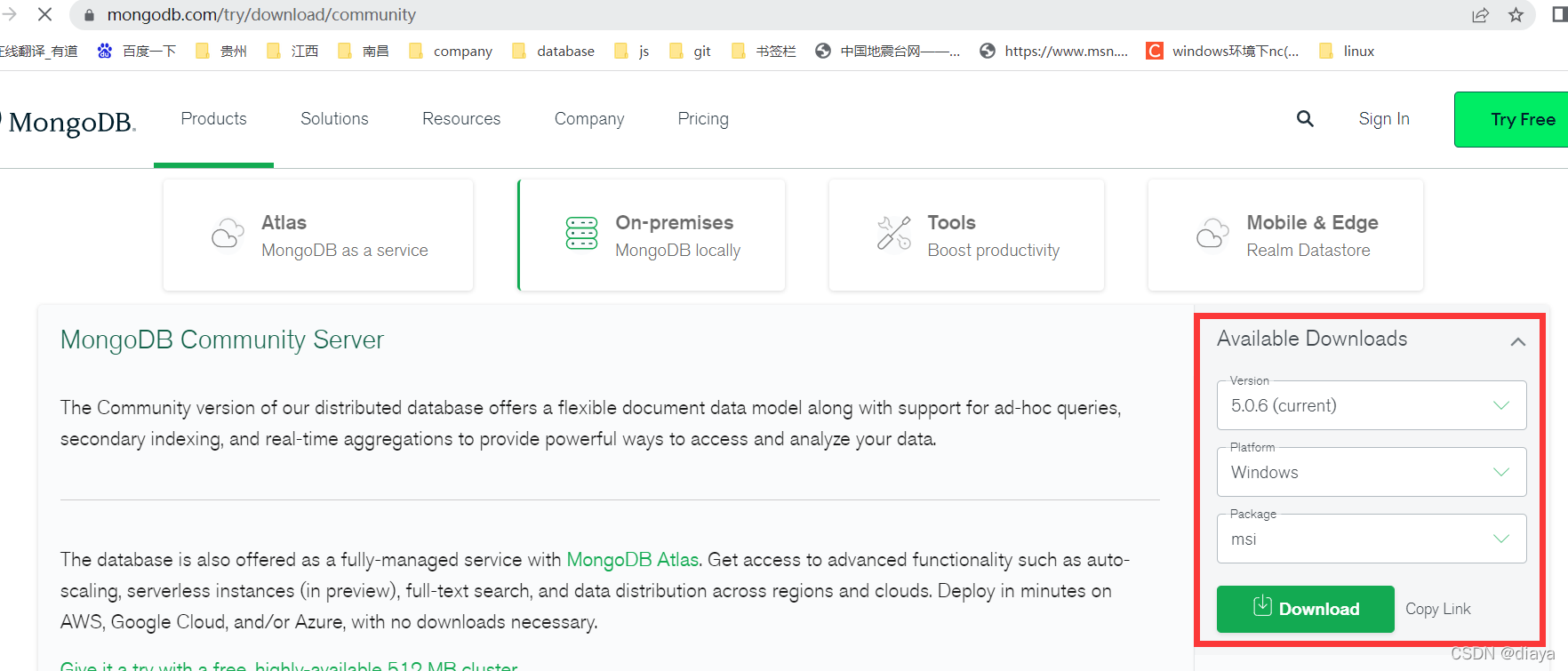The image size is (1568, 671).
Task: Select the On-premises MongoDB locally card
Action: 652,236
